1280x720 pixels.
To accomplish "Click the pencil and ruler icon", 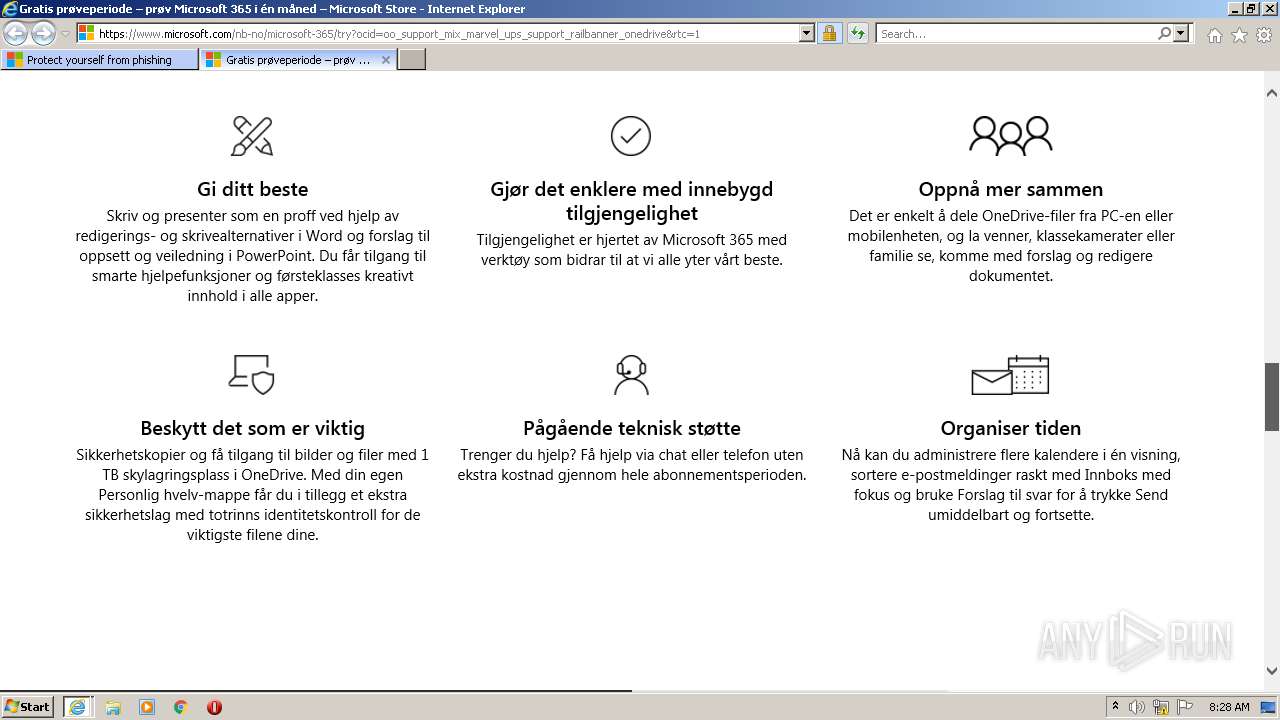I will tap(252, 136).
